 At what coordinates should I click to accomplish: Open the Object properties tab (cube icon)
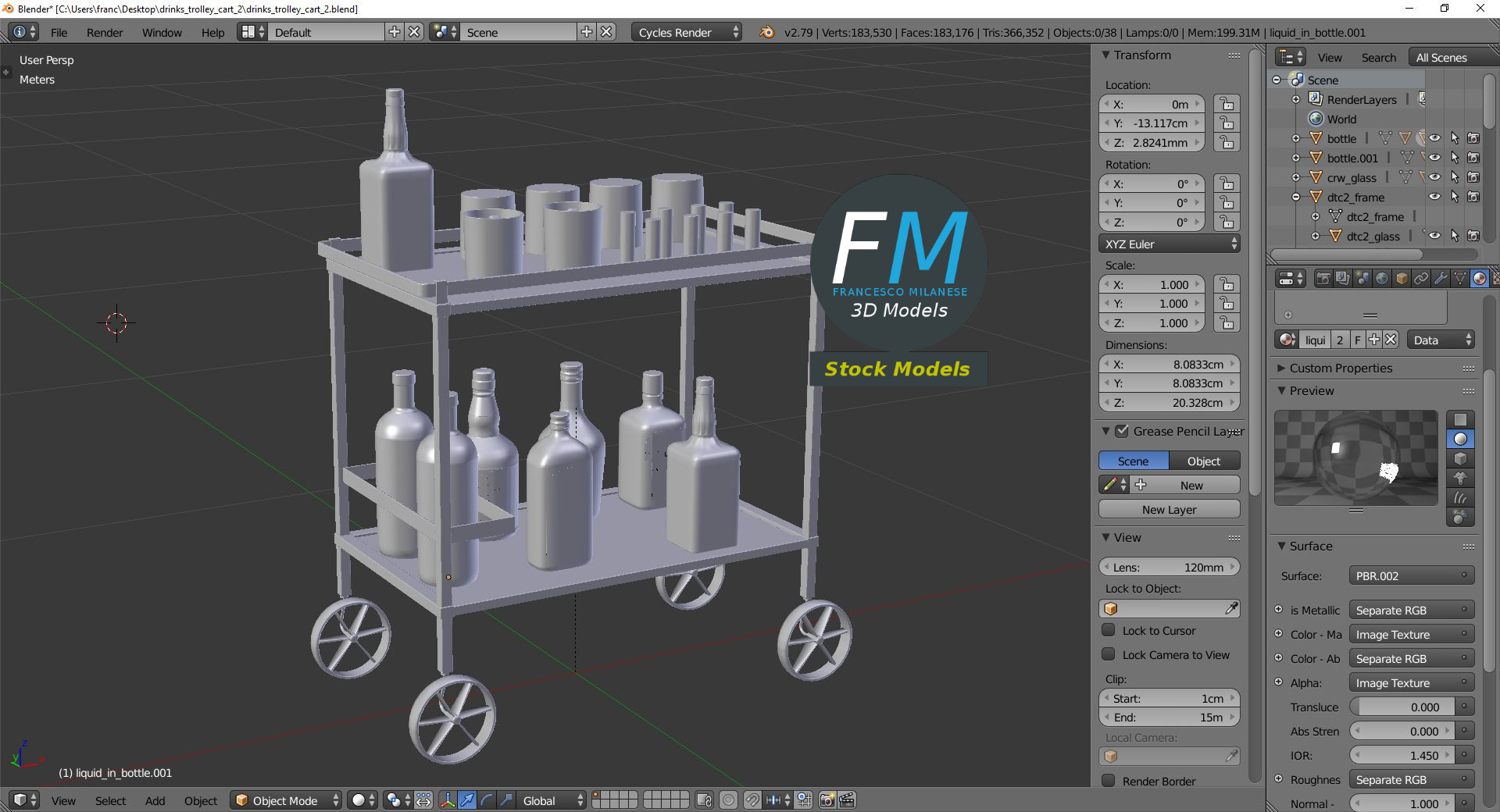(1402, 278)
